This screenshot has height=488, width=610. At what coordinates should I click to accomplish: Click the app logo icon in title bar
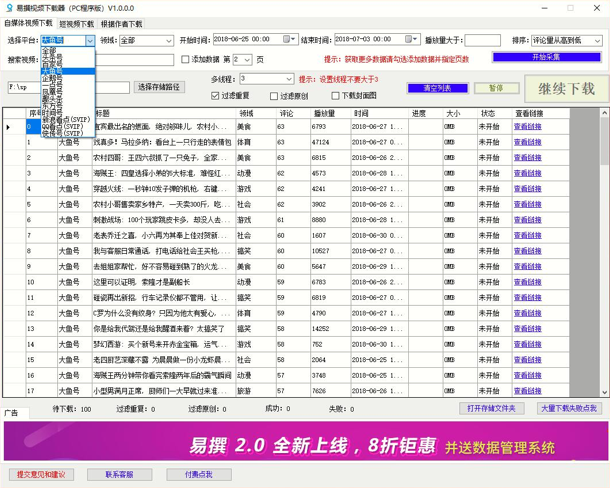click(10, 8)
